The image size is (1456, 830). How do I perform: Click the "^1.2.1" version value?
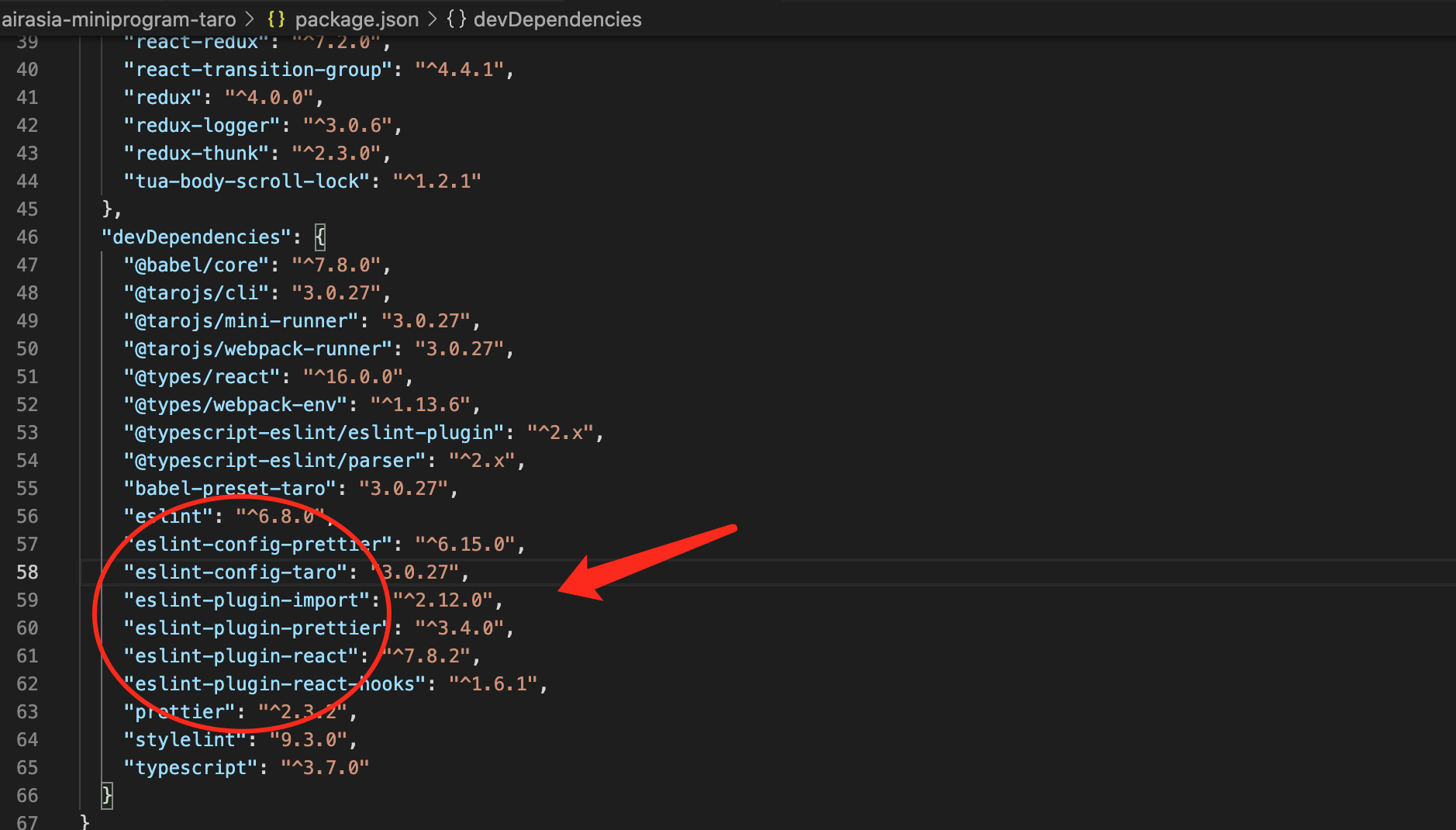(437, 182)
